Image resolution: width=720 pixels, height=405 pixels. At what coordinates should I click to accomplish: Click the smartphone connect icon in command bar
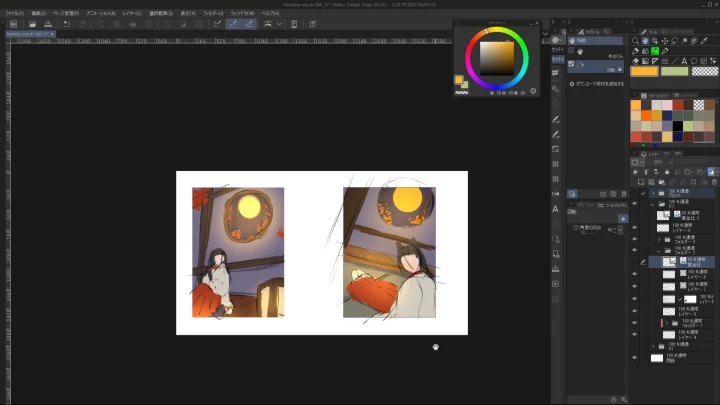[294, 24]
